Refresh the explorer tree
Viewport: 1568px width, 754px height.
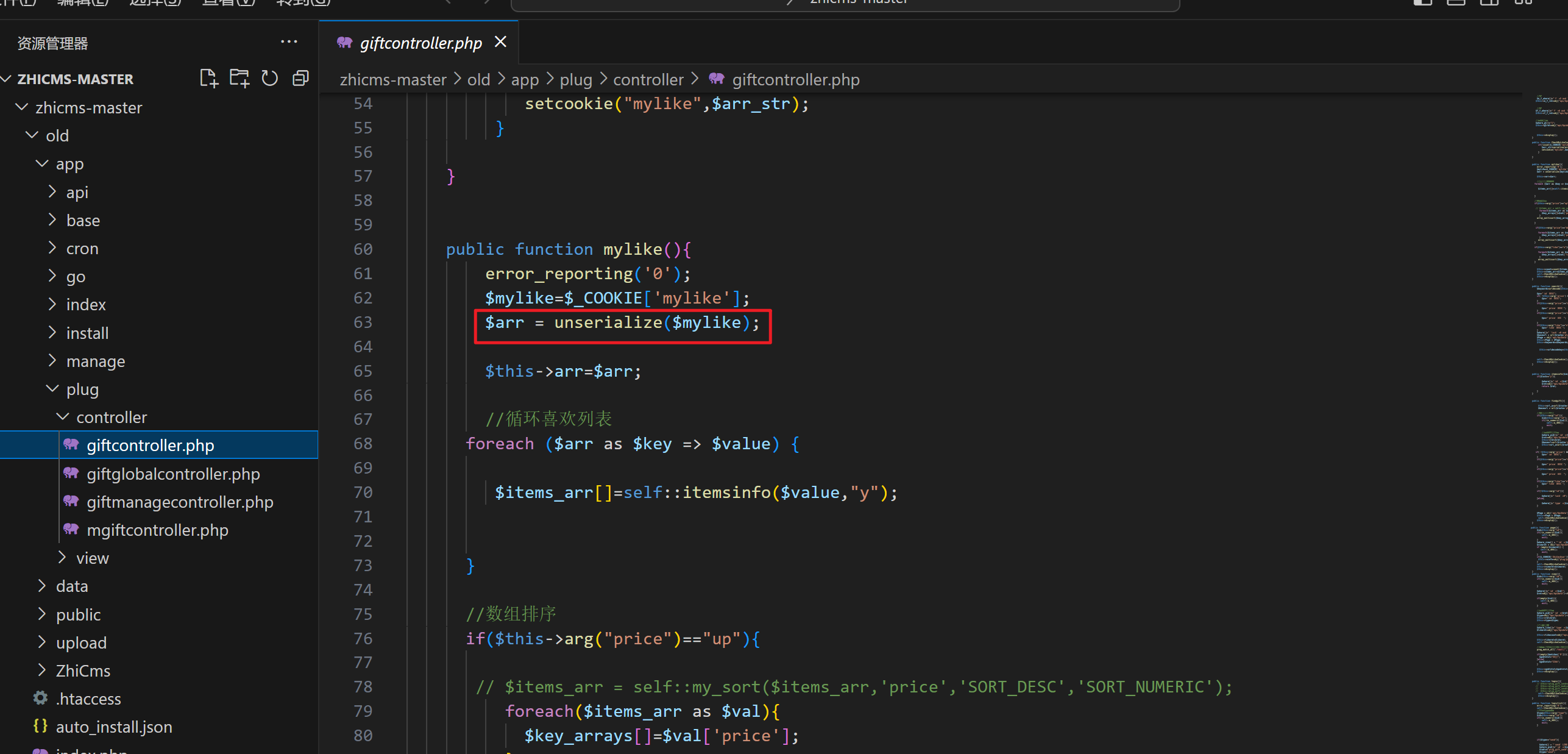point(269,79)
